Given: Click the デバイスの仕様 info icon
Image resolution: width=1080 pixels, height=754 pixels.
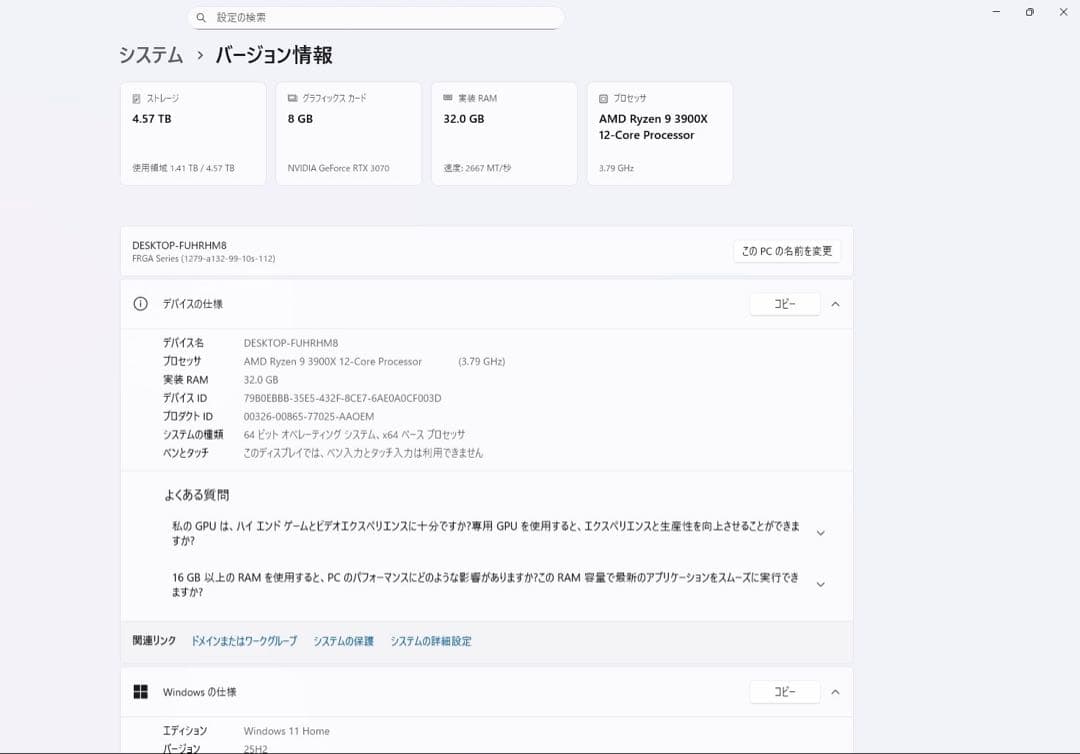Looking at the screenshot, I should (x=140, y=303).
